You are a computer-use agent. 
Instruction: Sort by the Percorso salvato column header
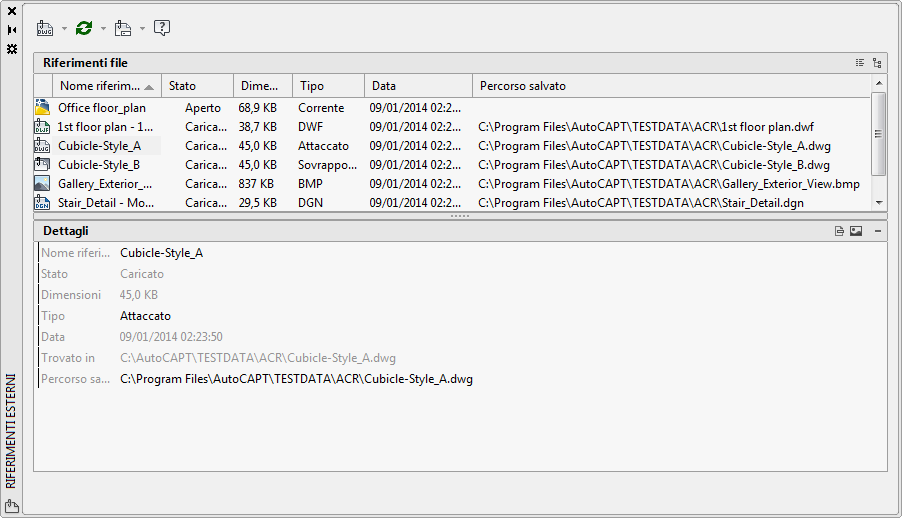[672, 86]
